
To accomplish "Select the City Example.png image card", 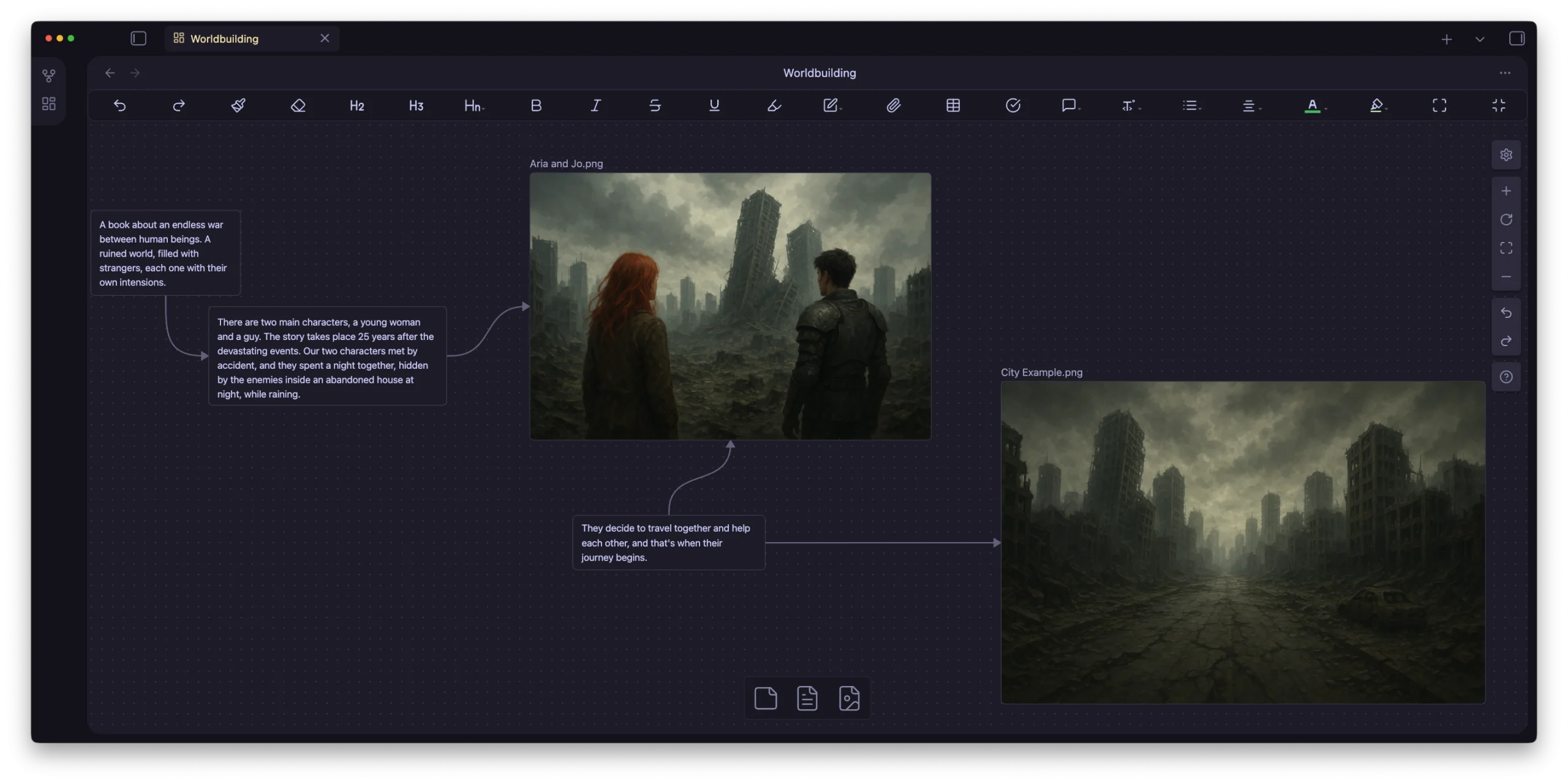I will (1243, 542).
